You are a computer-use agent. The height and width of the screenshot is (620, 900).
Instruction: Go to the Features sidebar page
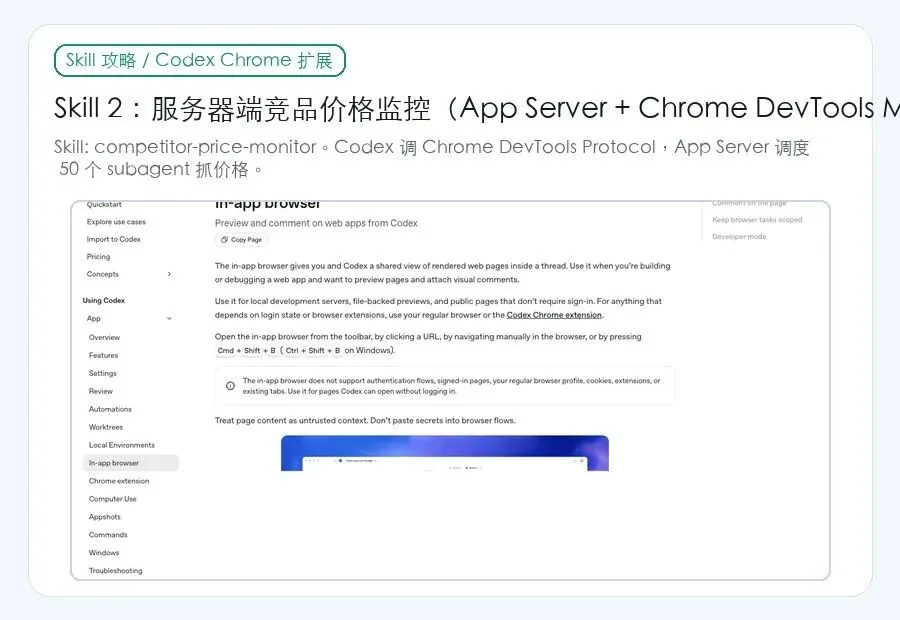(103, 355)
